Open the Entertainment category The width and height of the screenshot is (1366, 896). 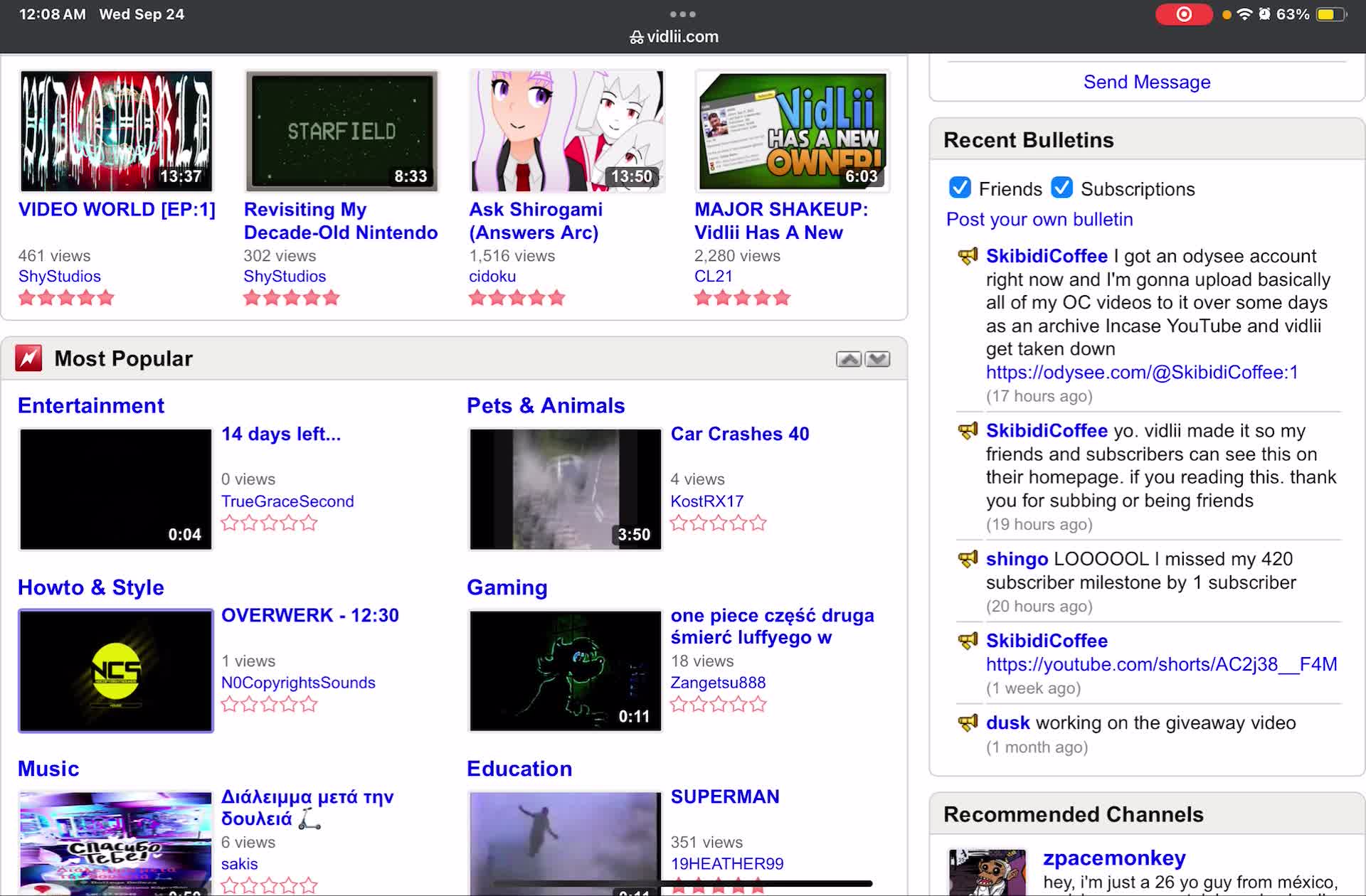tap(91, 405)
